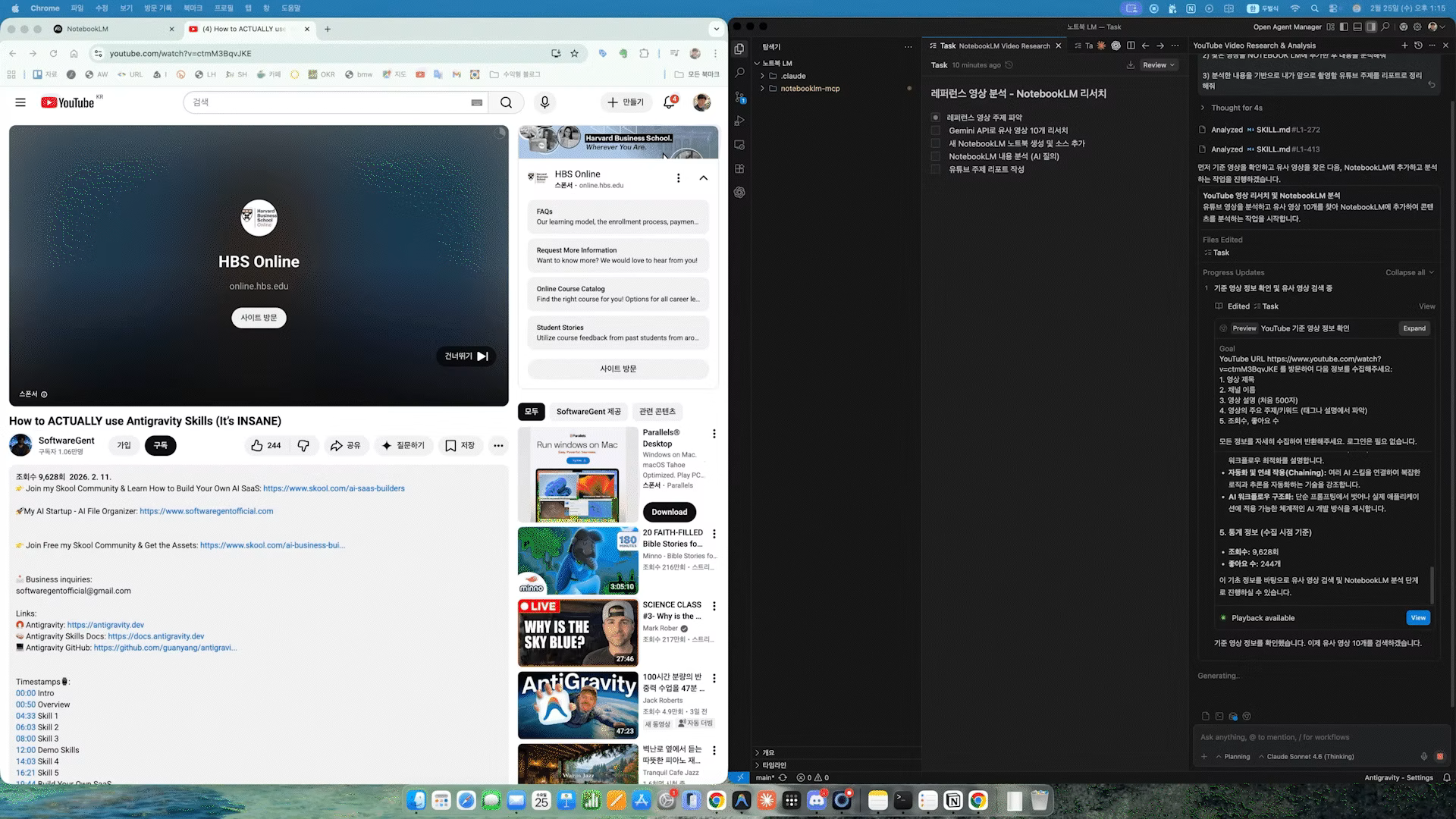Open the Review dropdown
The height and width of the screenshot is (819, 1456).
click(1158, 65)
